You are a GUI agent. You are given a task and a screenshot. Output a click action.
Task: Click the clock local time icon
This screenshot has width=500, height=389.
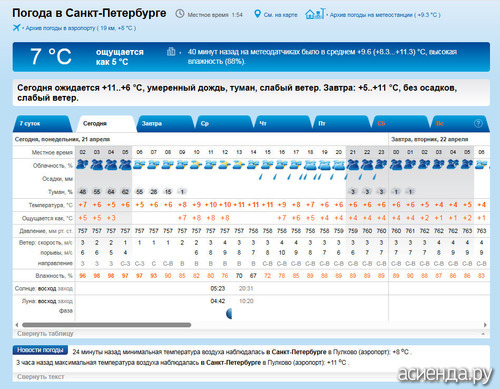click(180, 14)
